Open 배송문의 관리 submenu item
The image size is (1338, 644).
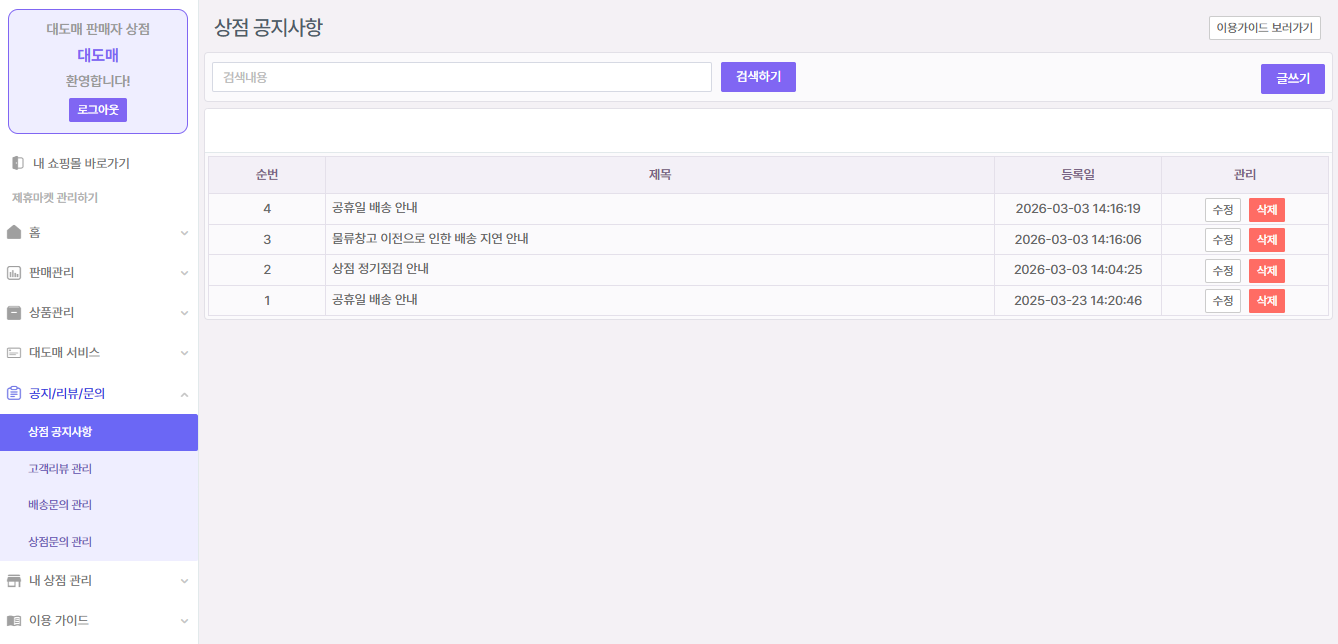coord(60,505)
